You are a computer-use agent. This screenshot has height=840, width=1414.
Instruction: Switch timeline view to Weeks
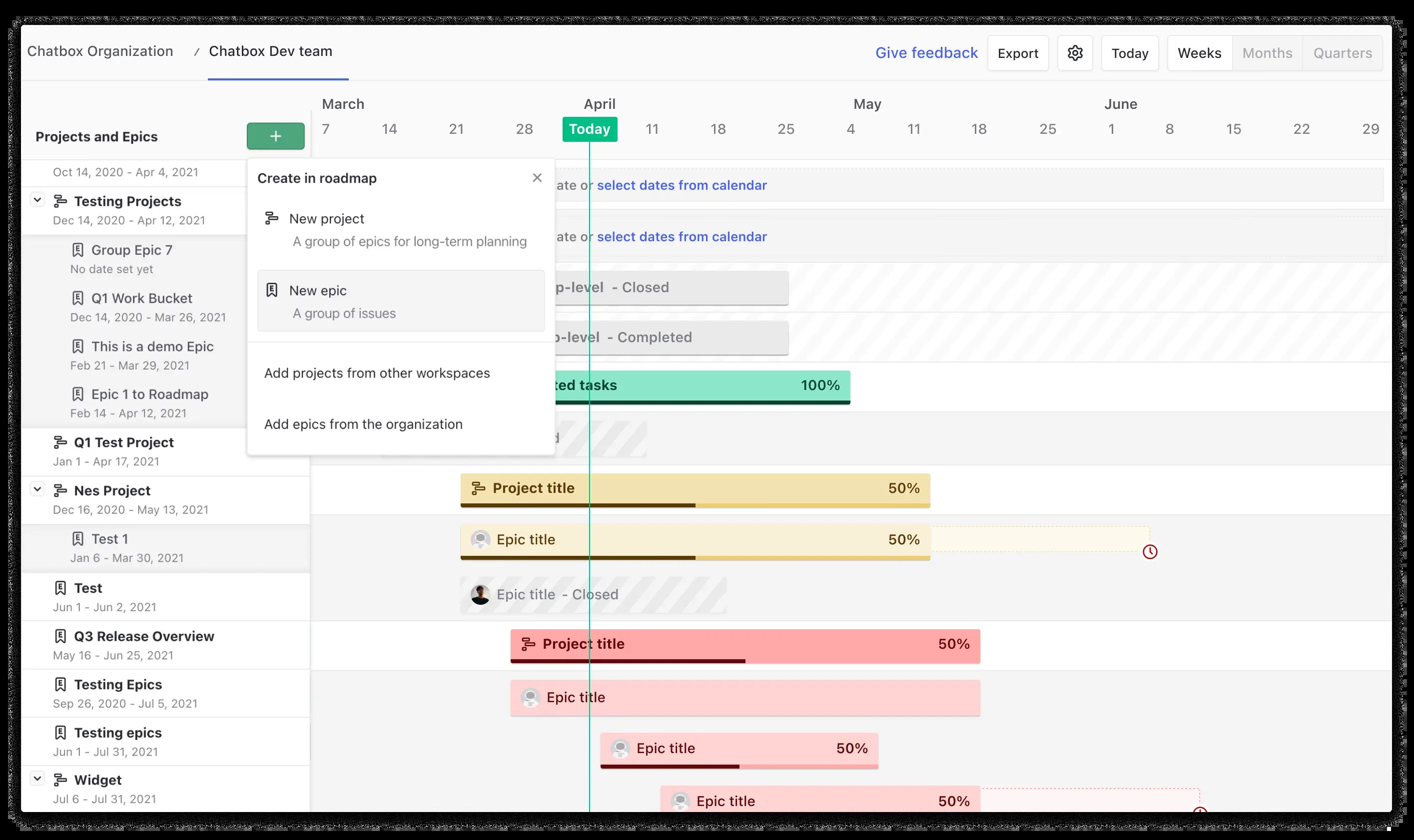[1199, 53]
